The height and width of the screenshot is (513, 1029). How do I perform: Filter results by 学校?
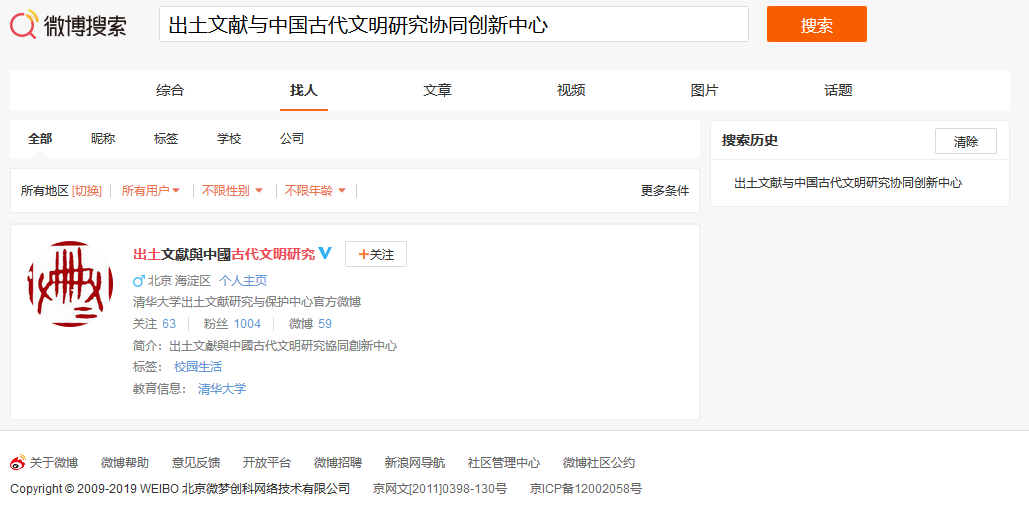pyautogui.click(x=229, y=139)
